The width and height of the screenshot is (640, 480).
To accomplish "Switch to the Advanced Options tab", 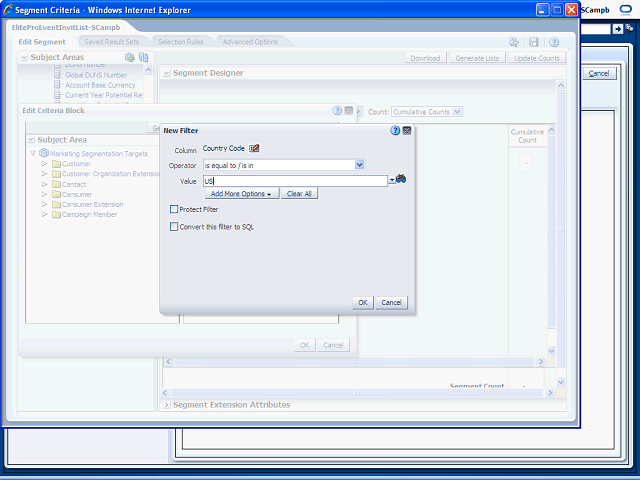I will point(250,42).
